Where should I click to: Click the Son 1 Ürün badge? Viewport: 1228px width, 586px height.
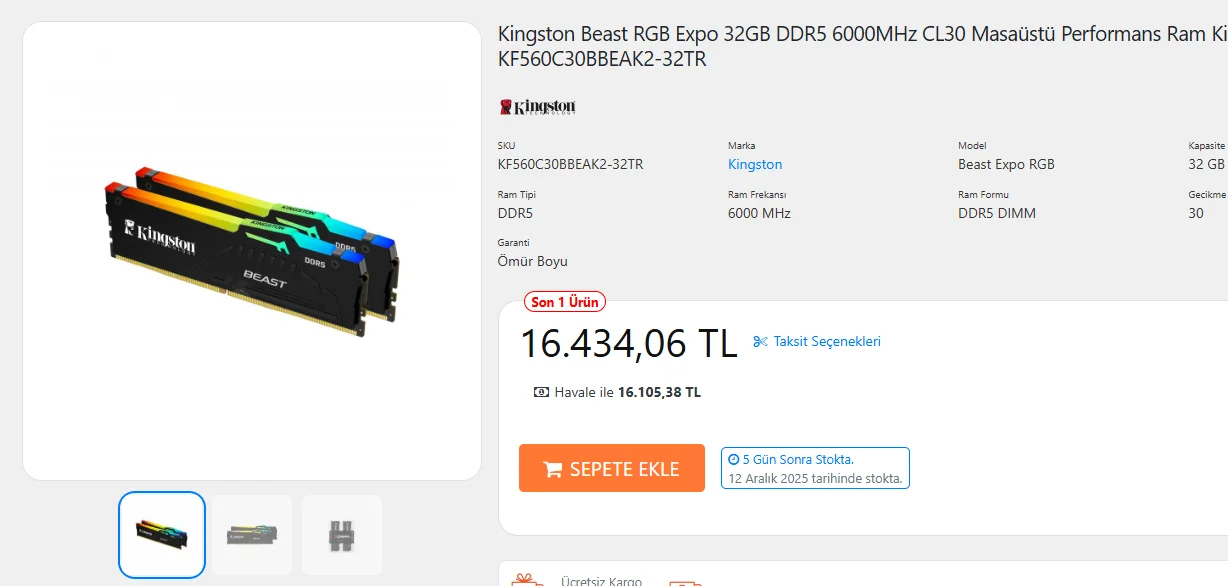click(x=565, y=302)
